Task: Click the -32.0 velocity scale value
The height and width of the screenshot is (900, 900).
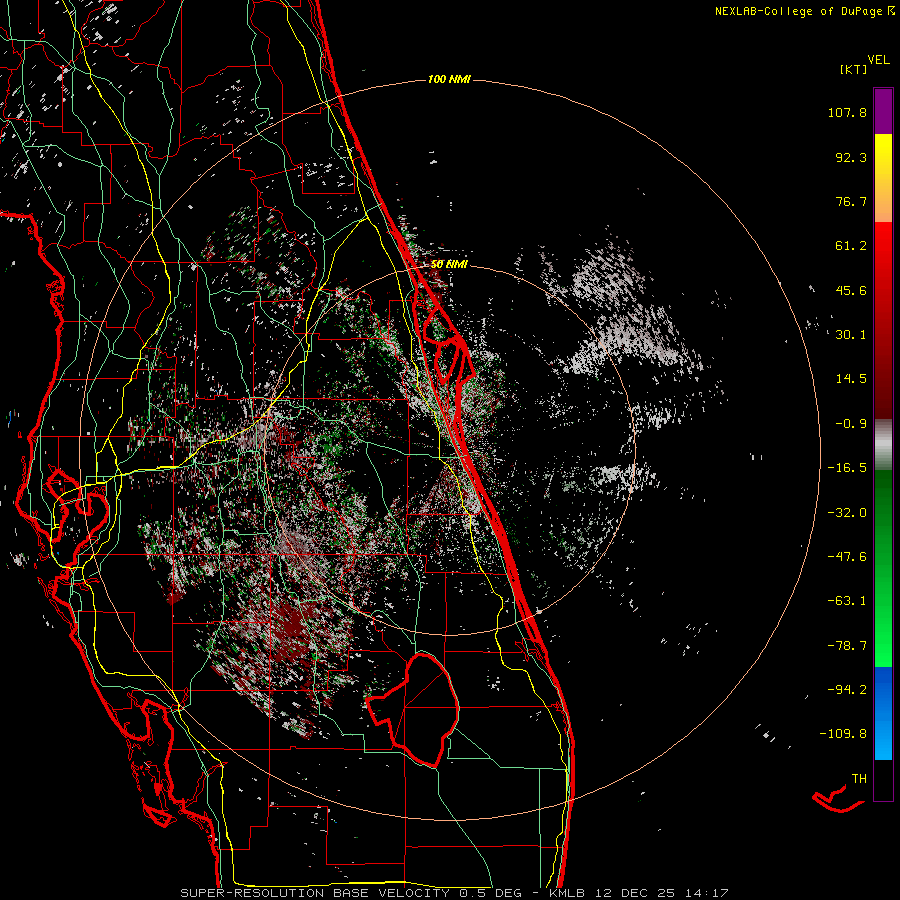Action: (847, 513)
